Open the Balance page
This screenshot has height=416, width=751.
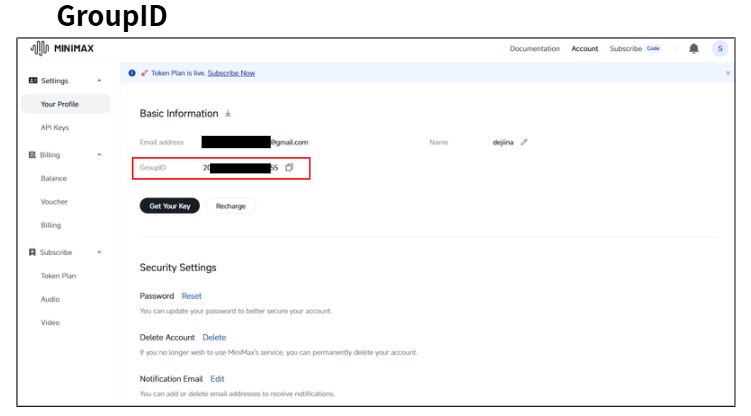point(54,178)
